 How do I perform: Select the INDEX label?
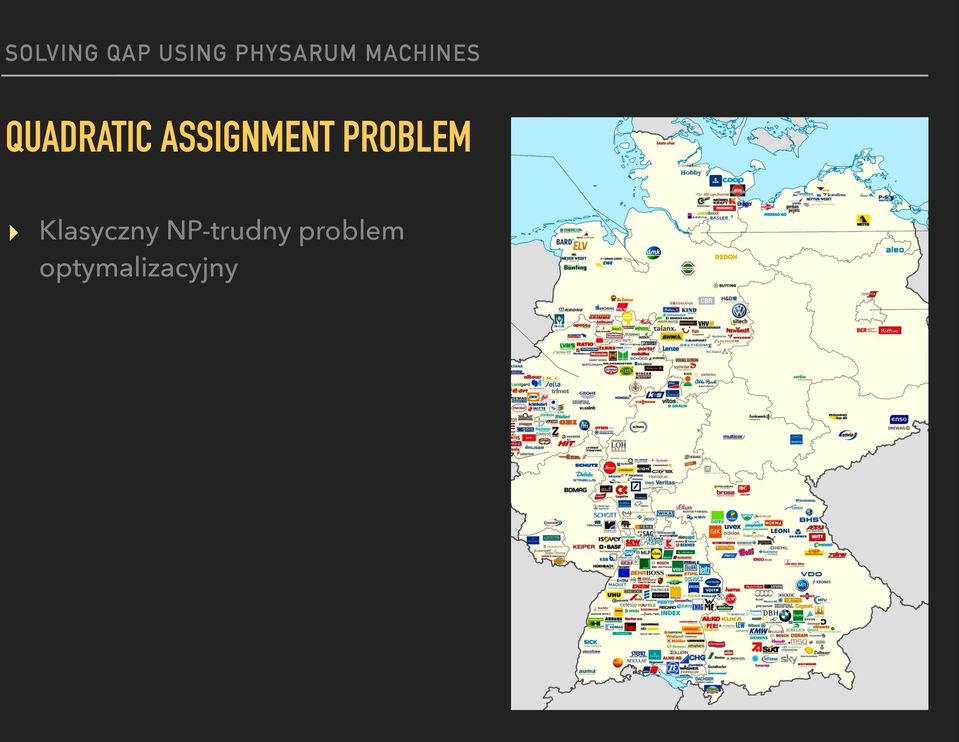click(670, 612)
